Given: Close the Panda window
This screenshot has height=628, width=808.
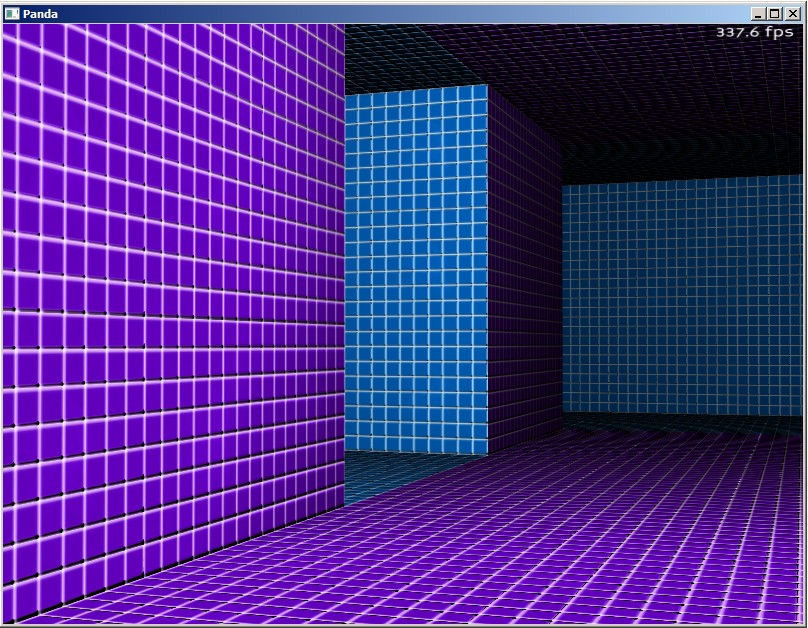Looking at the screenshot, I should tap(793, 13).
